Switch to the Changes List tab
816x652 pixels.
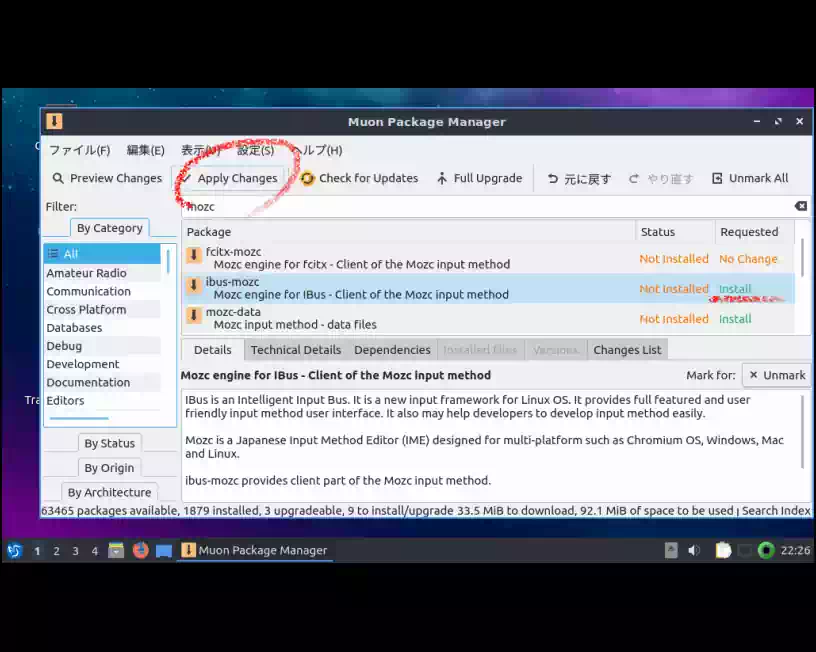click(627, 350)
